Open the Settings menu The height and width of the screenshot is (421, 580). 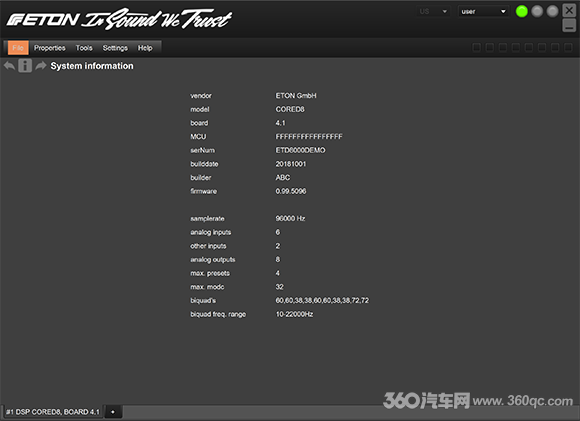tap(115, 48)
